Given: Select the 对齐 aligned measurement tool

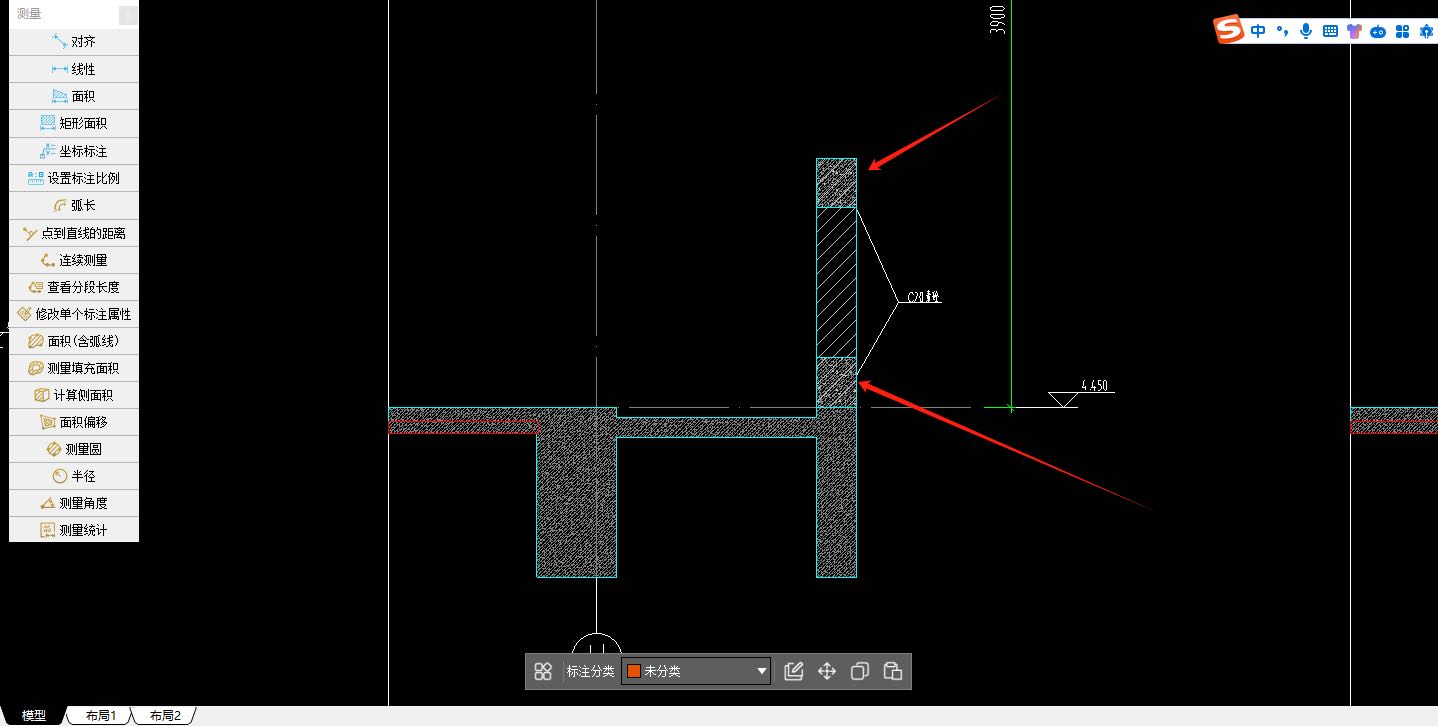Looking at the screenshot, I should tap(74, 42).
